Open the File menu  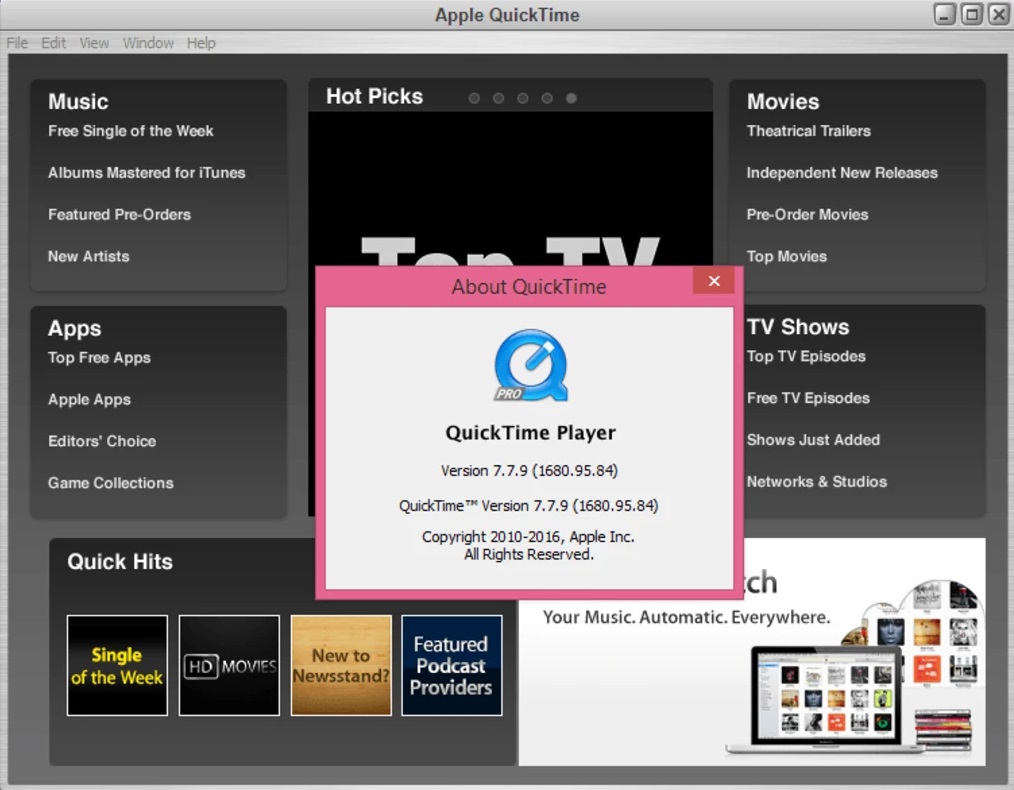(x=17, y=43)
